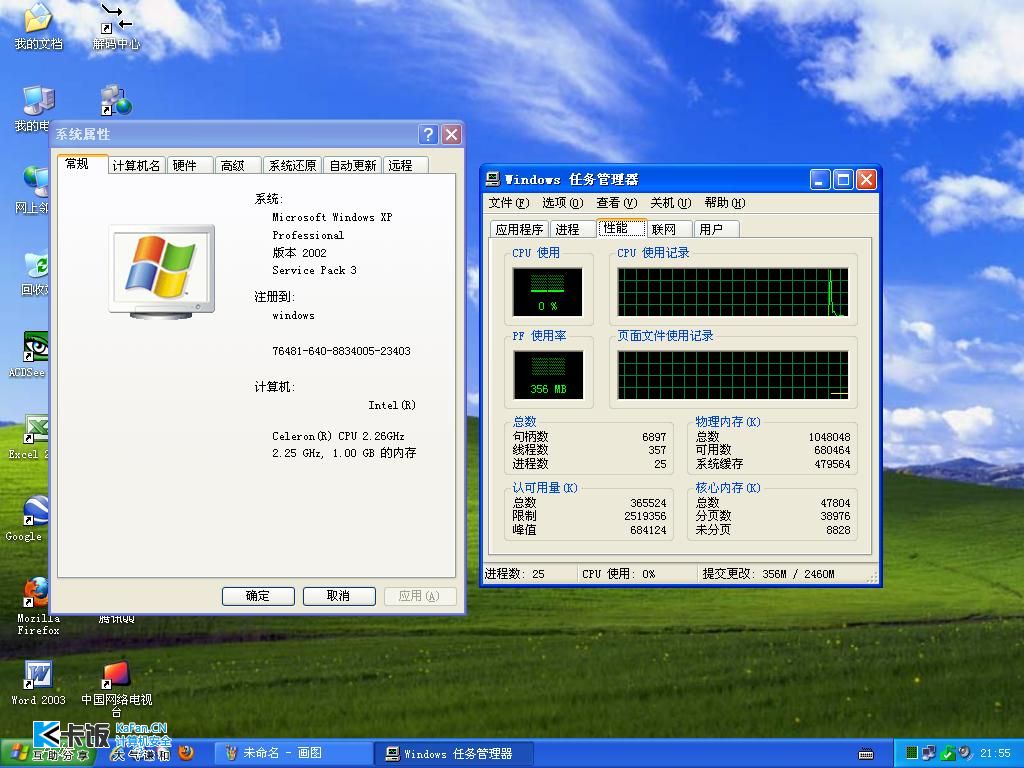Open the 文件(F) menu in Task Manager
Screen dimensions: 1024x768
tap(509, 203)
